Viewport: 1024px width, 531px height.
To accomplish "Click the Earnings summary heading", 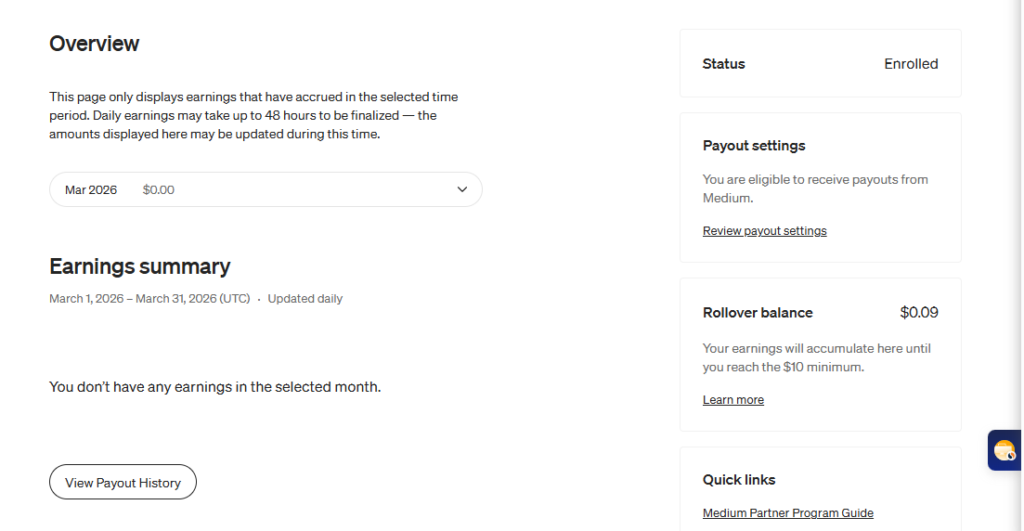I will pyautogui.click(x=139, y=266).
